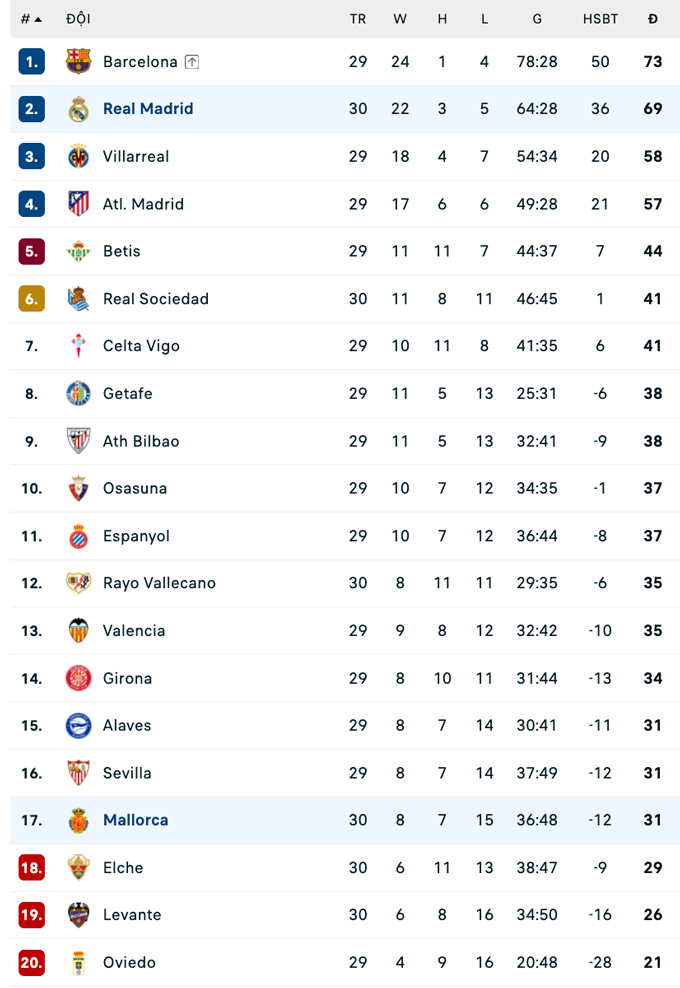The width and height of the screenshot is (680, 988).
Task: Sort the table by the G goals column
Action: click(536, 18)
